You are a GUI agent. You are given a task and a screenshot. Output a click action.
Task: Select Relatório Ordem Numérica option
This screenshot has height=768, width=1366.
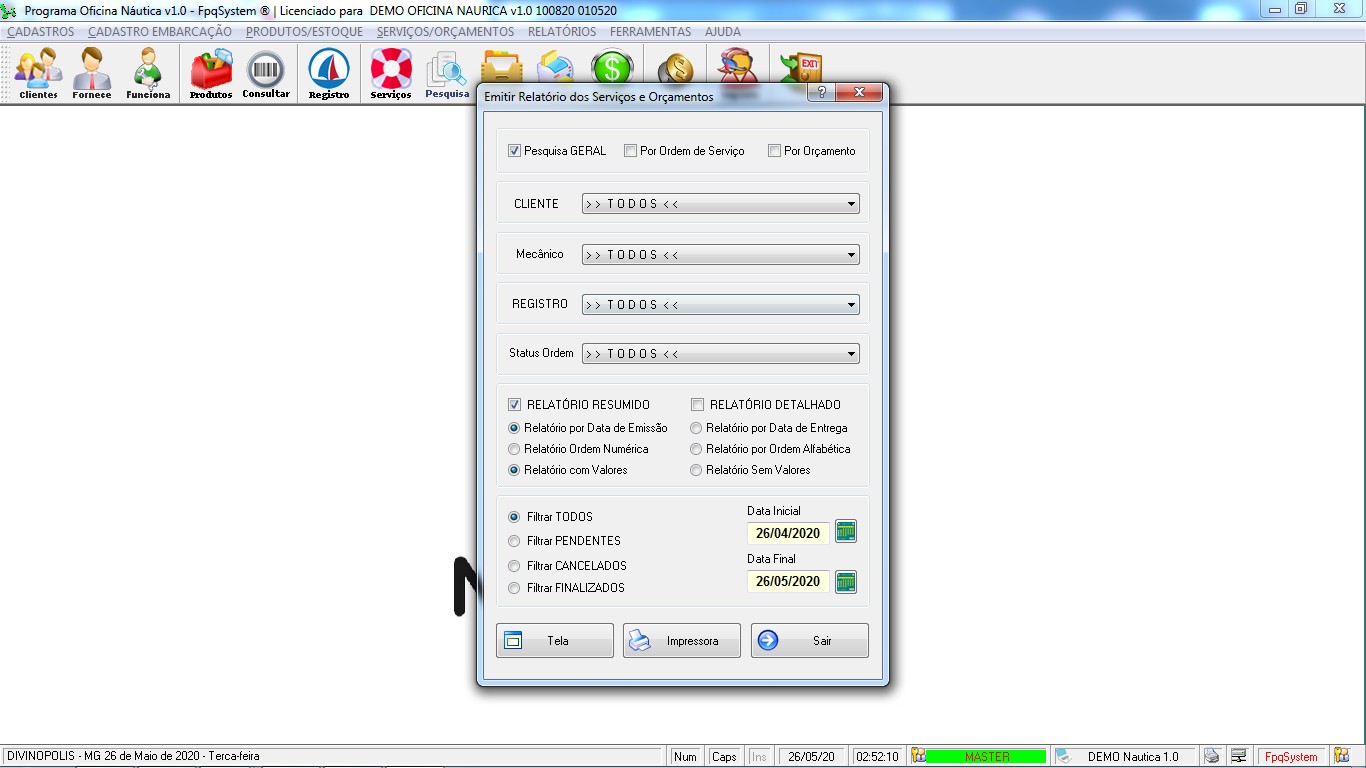pos(514,449)
